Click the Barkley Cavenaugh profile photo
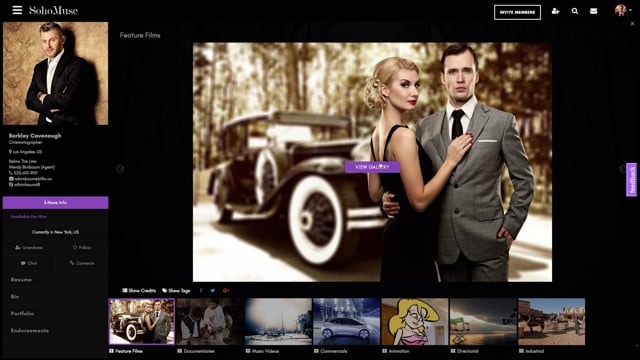The width and height of the screenshot is (640, 360). (x=56, y=73)
